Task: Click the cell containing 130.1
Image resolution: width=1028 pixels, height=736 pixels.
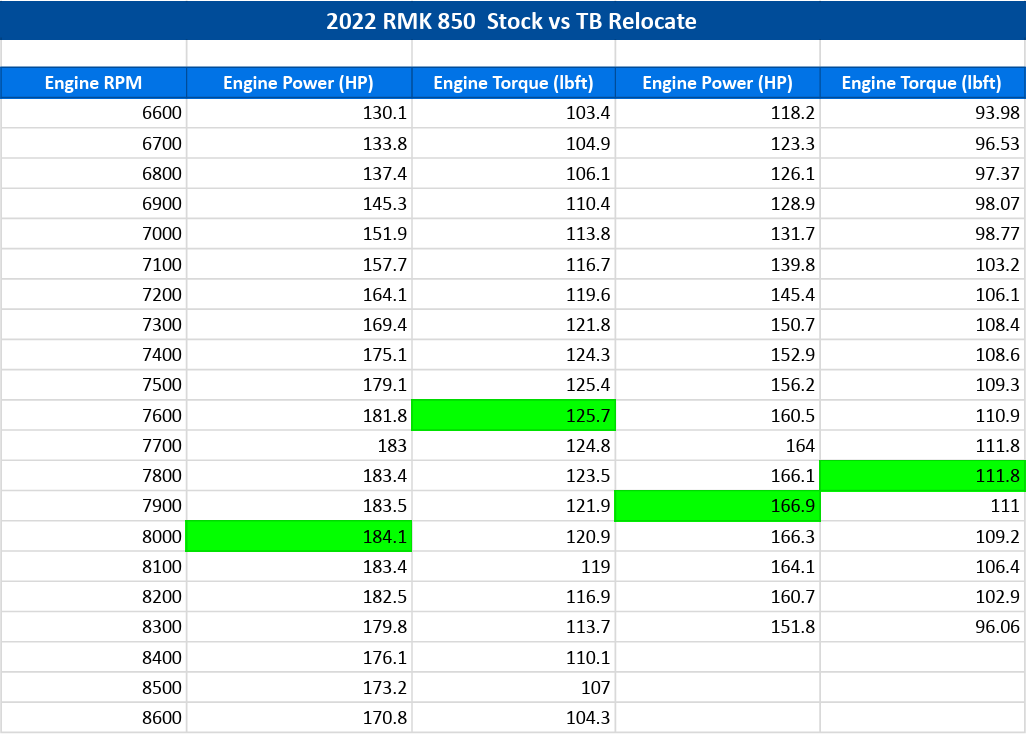Action: [x=299, y=114]
